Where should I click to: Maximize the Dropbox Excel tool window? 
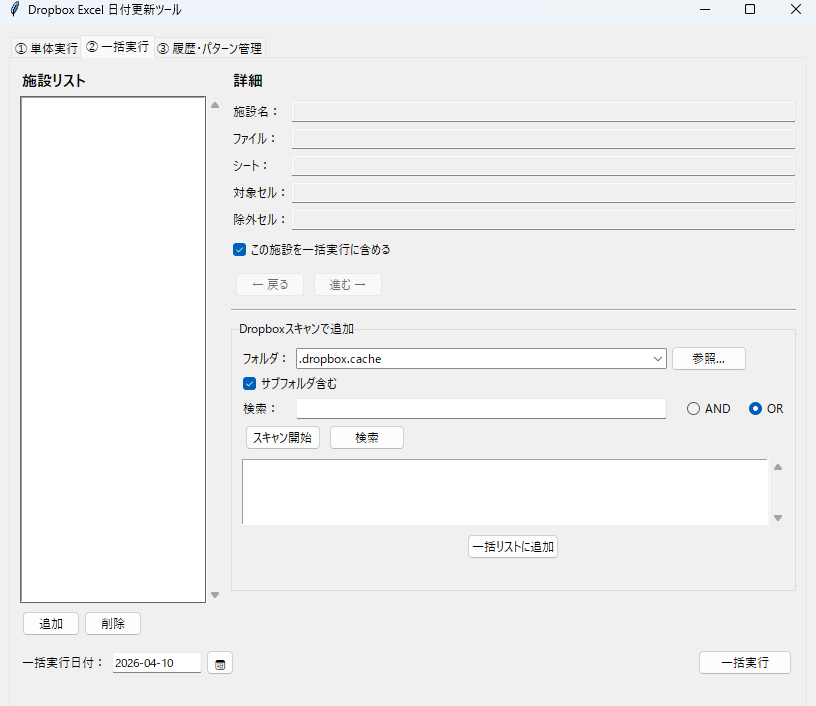point(750,9)
